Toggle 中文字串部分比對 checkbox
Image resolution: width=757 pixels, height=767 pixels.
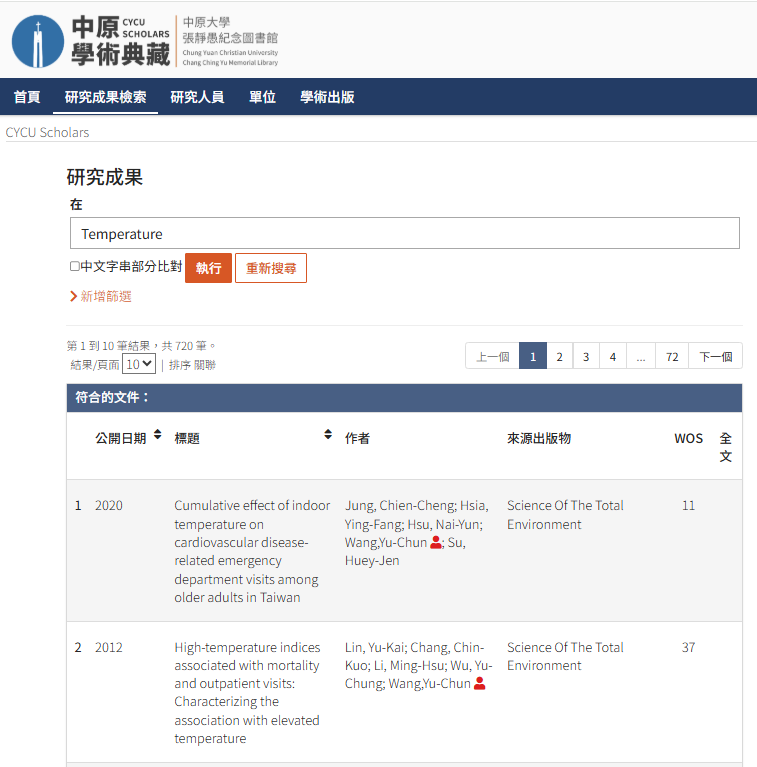click(x=74, y=267)
